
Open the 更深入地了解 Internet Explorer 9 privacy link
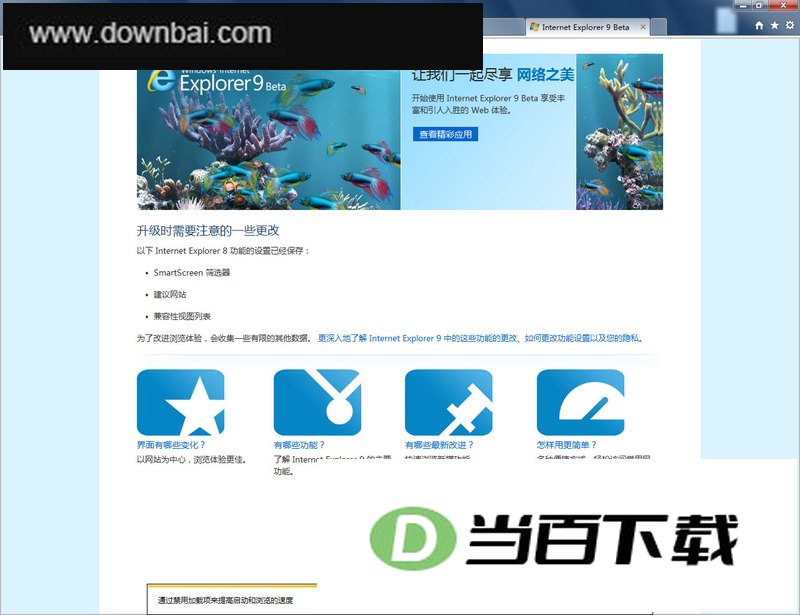click(481, 338)
